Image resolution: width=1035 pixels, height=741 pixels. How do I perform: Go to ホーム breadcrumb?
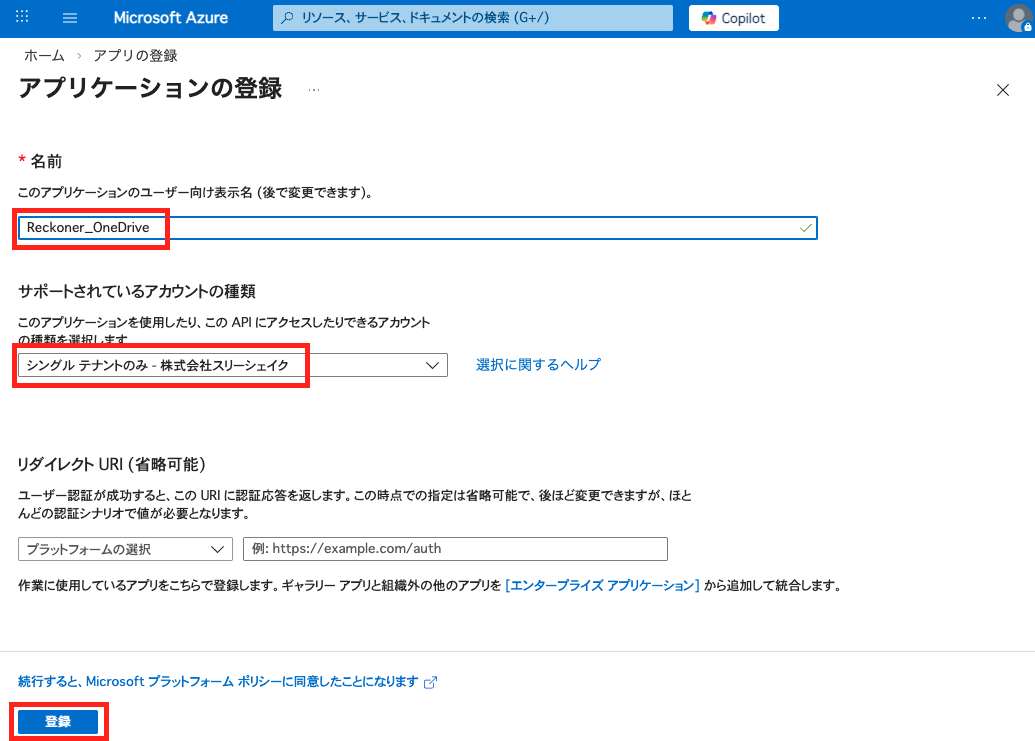(44, 55)
